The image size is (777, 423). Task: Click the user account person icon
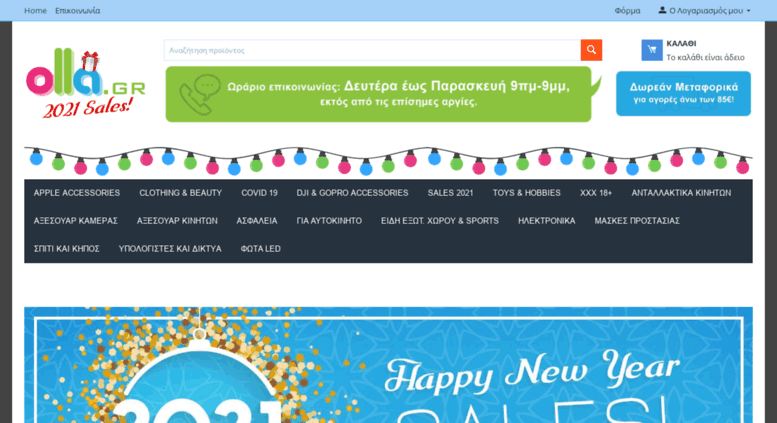[x=662, y=10]
